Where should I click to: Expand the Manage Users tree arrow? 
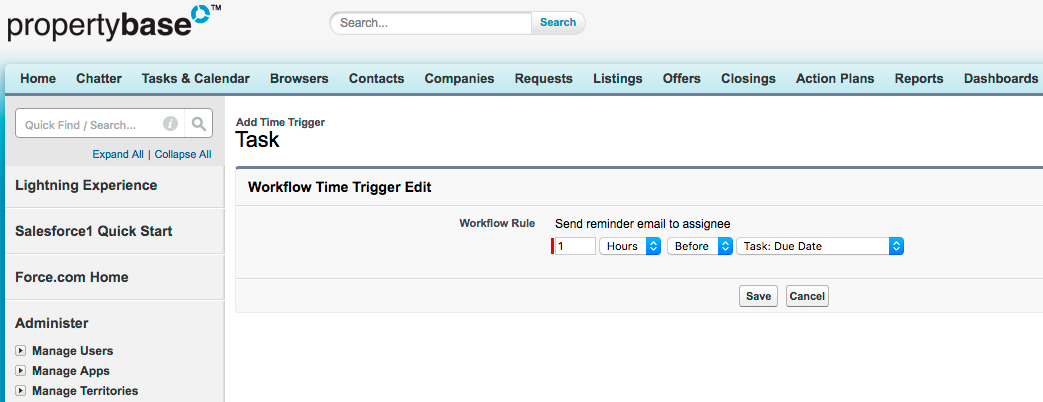pyautogui.click(x=21, y=351)
